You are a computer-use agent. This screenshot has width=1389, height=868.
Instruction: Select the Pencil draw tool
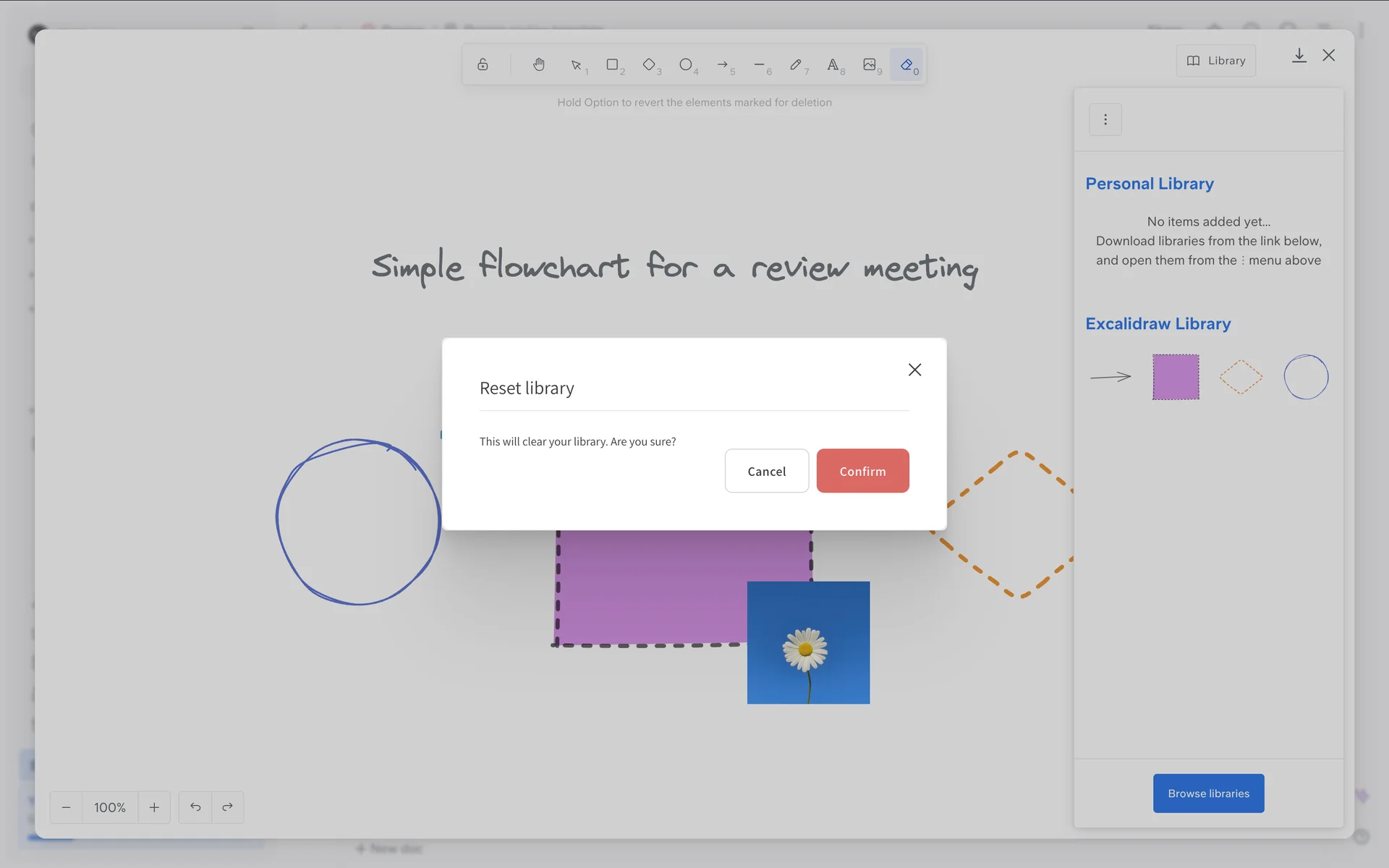tap(796, 64)
